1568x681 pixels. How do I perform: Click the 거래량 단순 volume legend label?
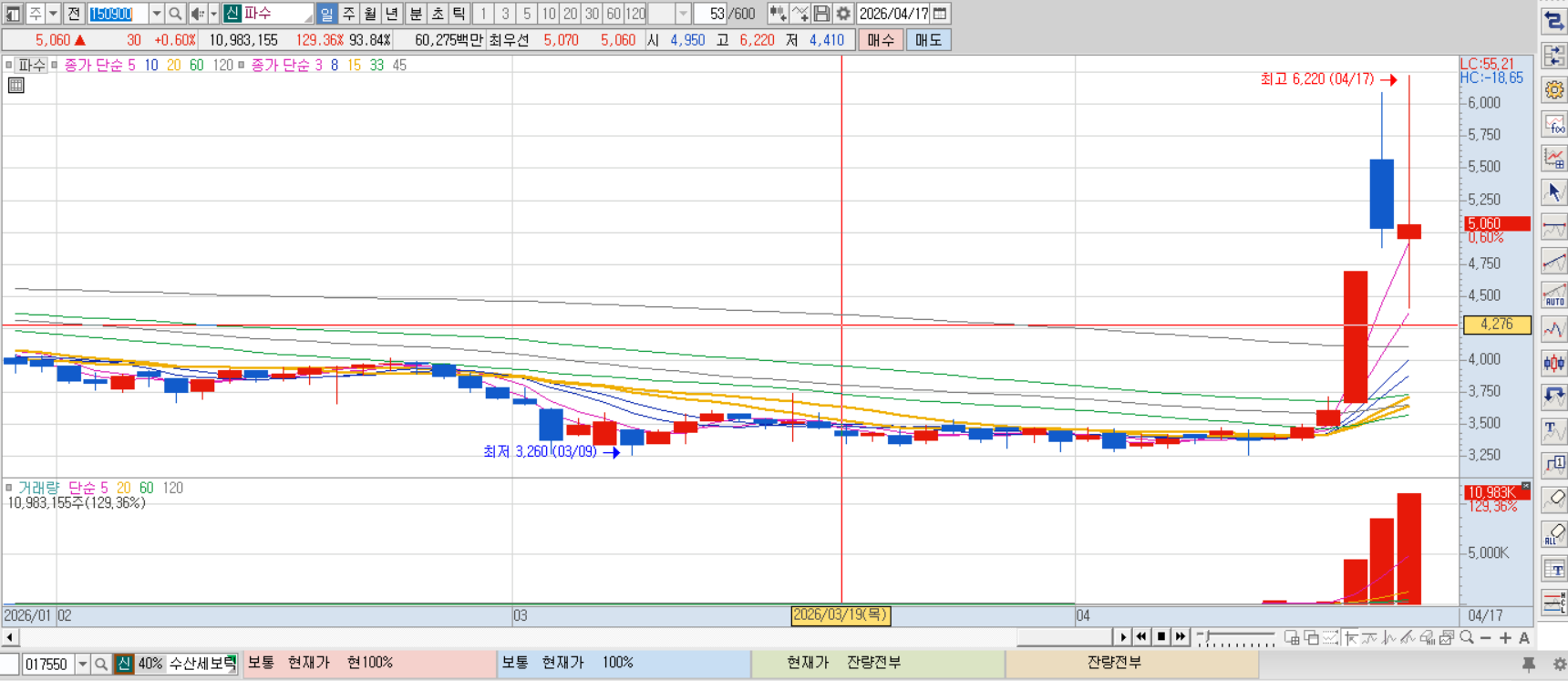point(57,489)
